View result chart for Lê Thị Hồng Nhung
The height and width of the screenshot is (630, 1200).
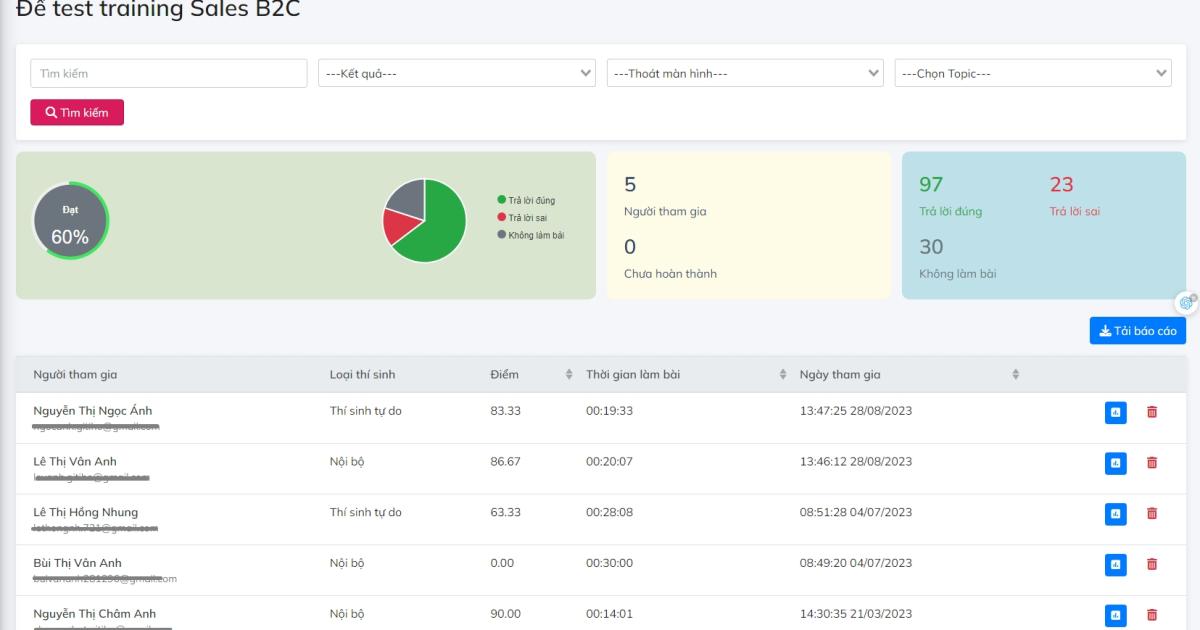[x=1115, y=514]
